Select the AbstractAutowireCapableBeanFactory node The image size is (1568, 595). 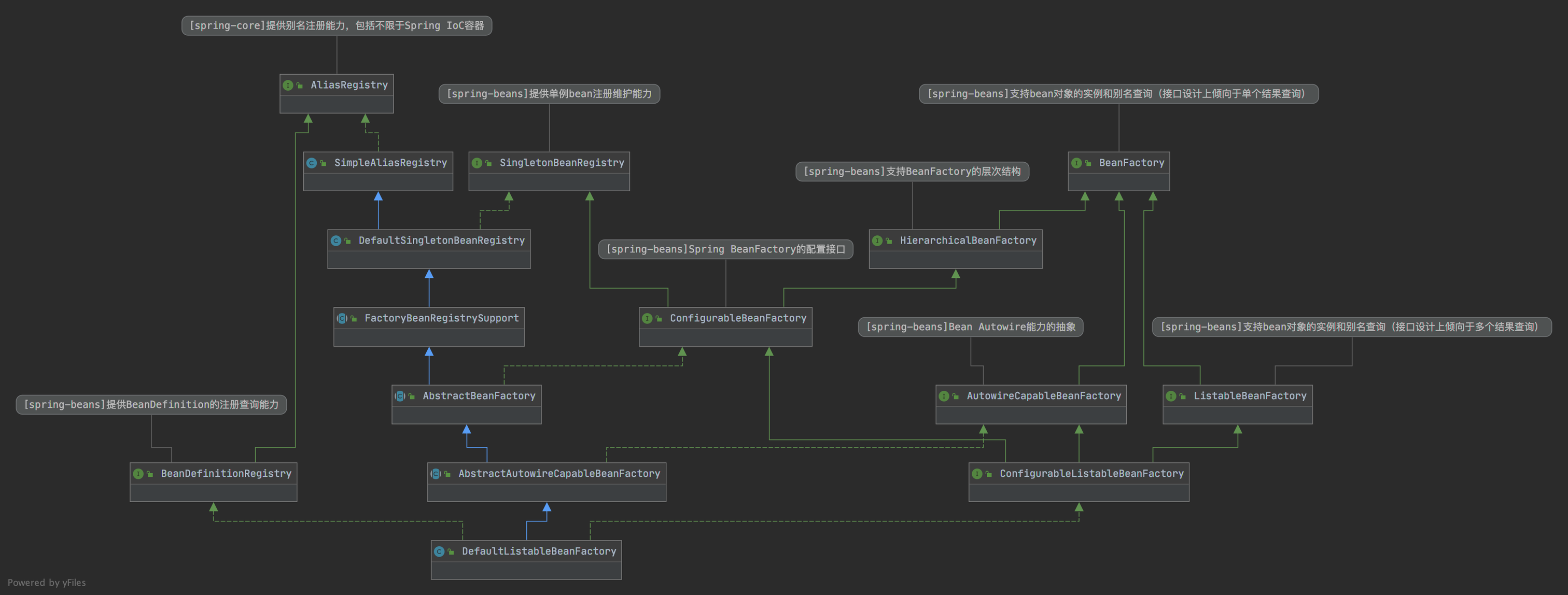[x=558, y=474]
